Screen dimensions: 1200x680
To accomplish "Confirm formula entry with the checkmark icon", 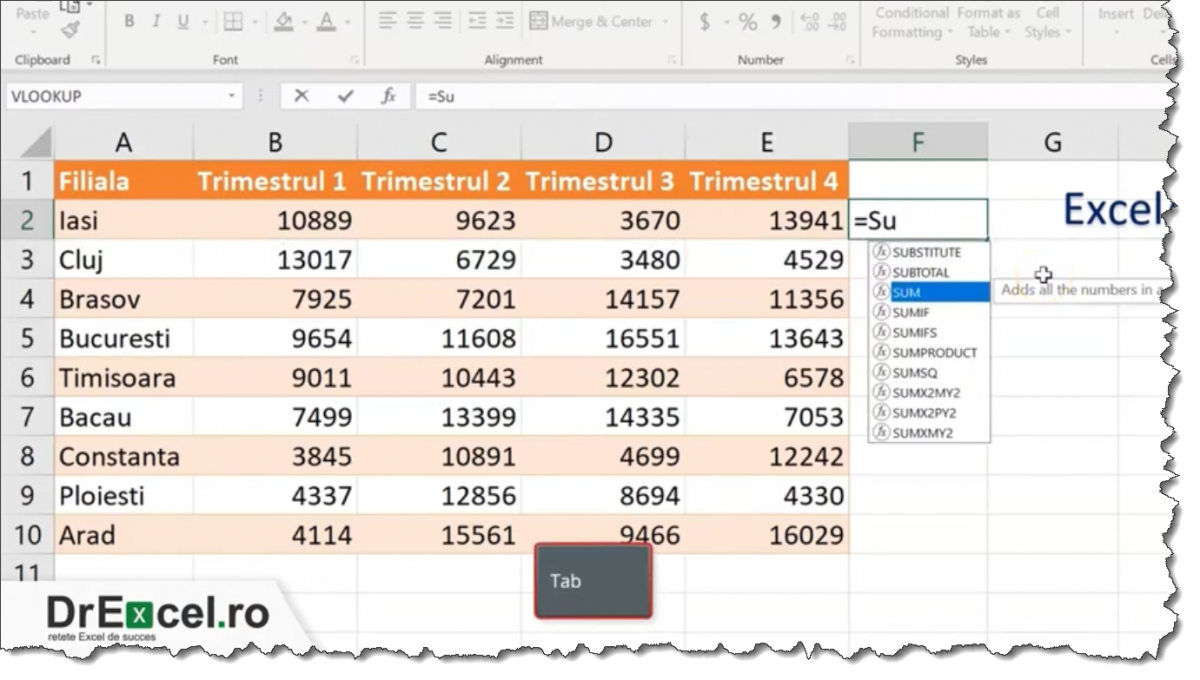I will pos(346,96).
